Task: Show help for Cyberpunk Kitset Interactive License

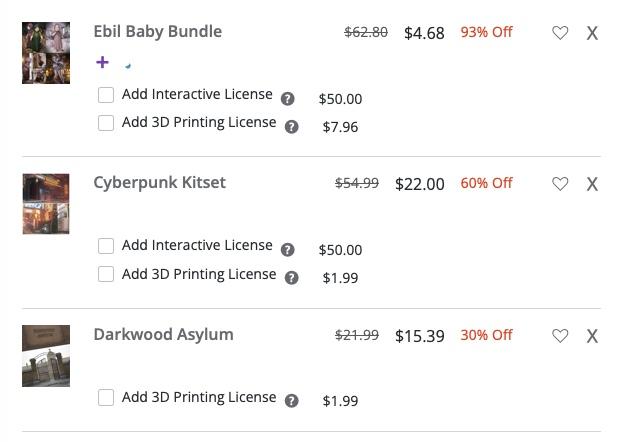Action: (288, 250)
